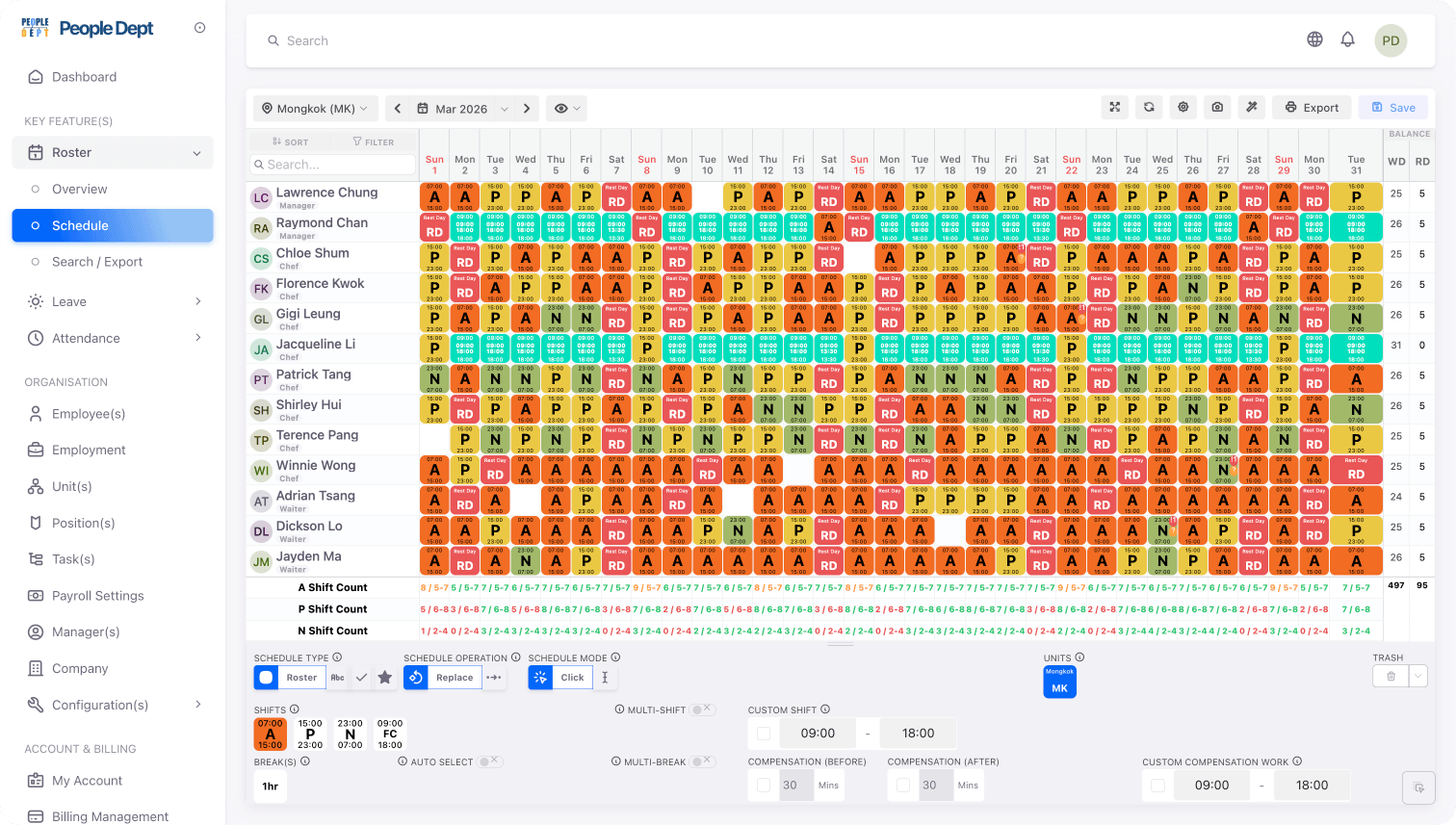Screen dimensions: 1456x825
Task: Select the star schedule type icon
Action: click(385, 678)
